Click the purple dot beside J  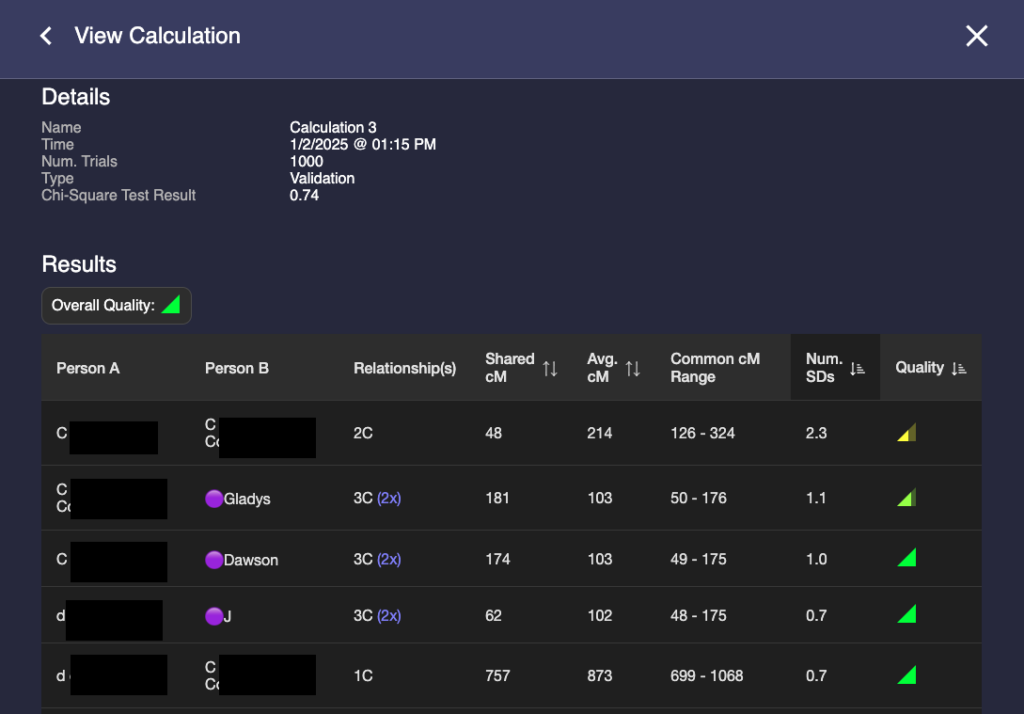pos(214,616)
